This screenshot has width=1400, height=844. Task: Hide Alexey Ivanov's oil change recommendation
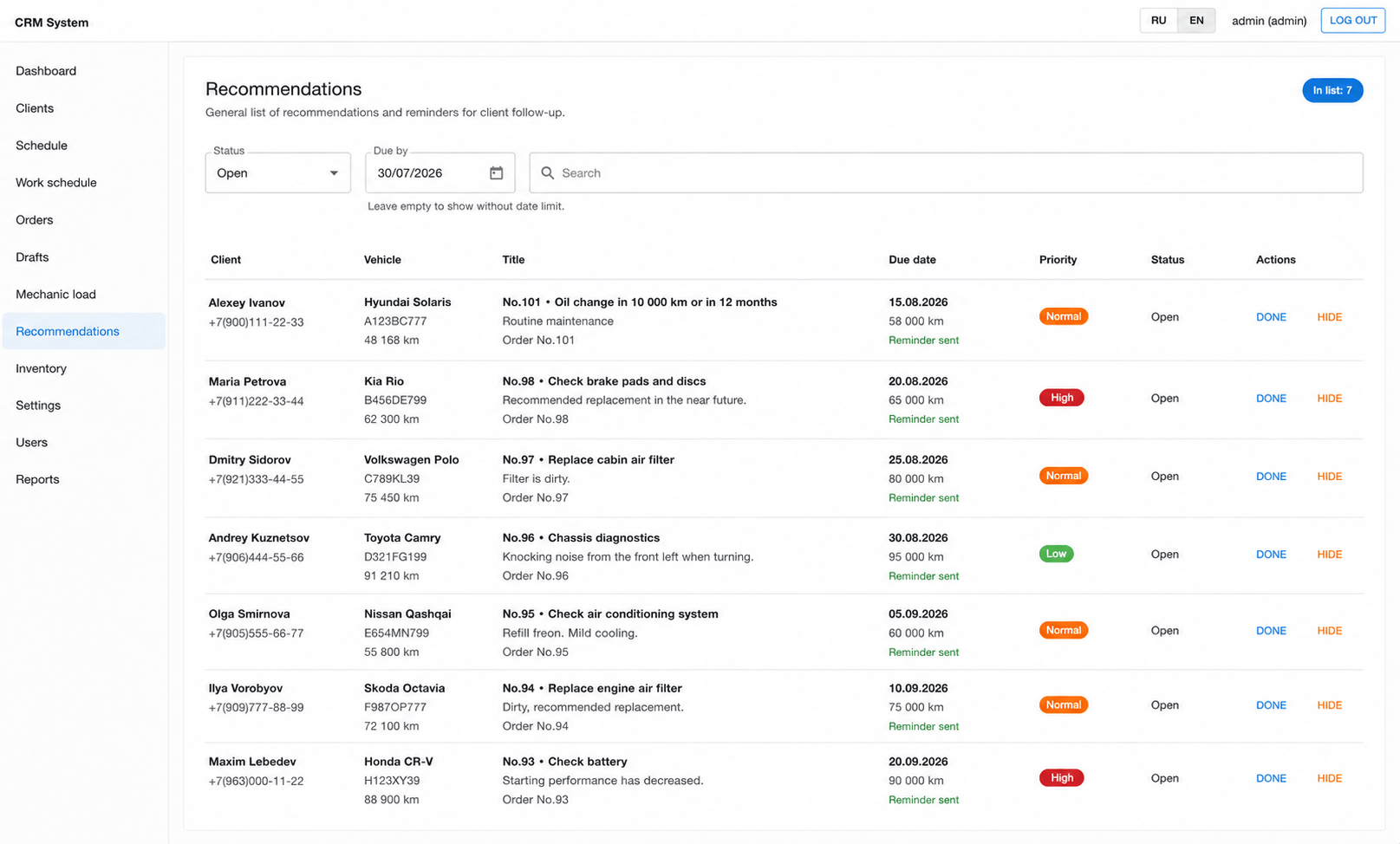point(1329,317)
